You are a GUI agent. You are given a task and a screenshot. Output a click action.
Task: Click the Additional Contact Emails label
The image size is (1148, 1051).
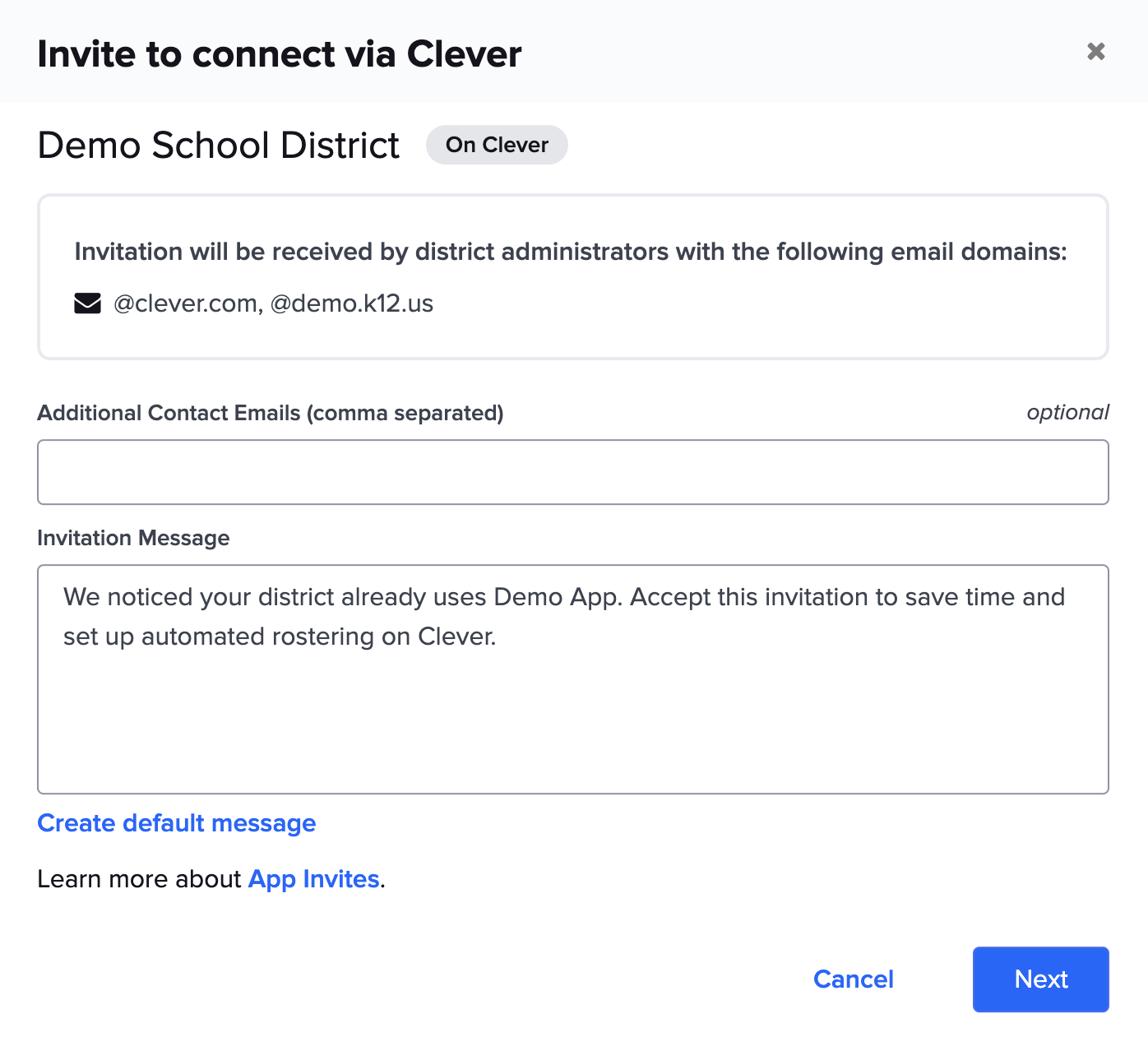(x=270, y=413)
